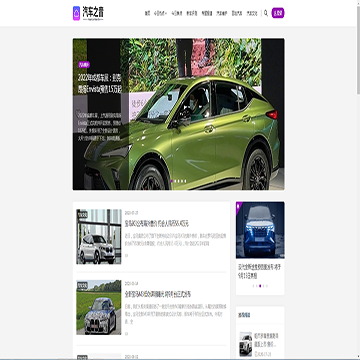Click the purple house logo icon

(77, 13)
